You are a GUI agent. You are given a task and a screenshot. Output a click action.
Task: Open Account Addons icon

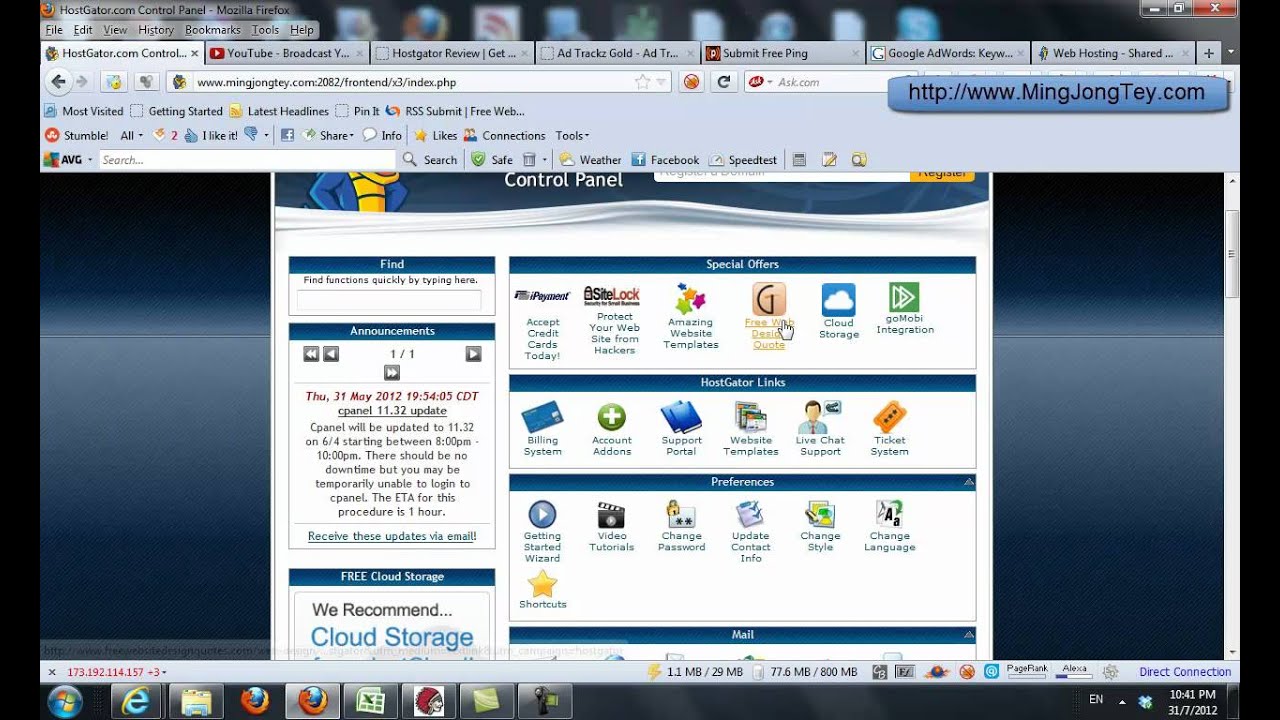click(x=611, y=417)
